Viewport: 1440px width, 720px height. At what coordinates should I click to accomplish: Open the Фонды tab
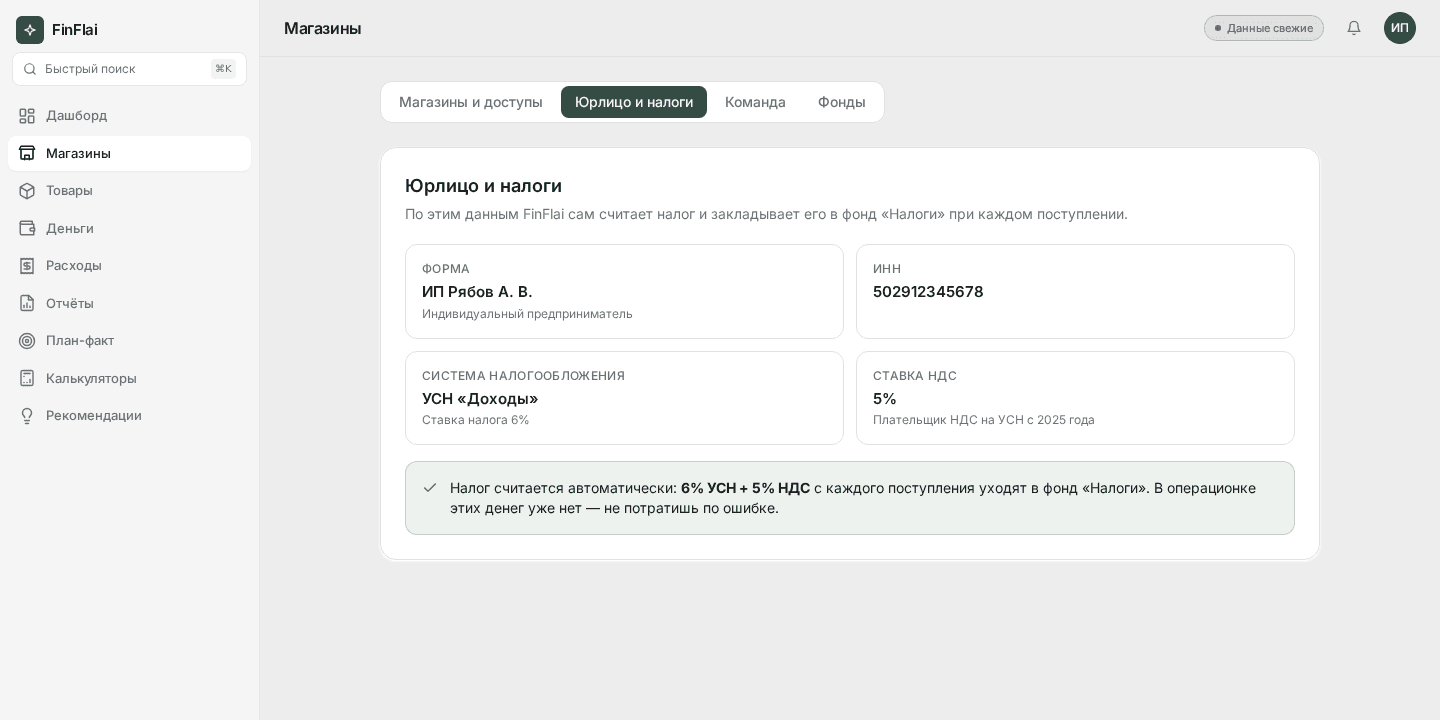(842, 102)
